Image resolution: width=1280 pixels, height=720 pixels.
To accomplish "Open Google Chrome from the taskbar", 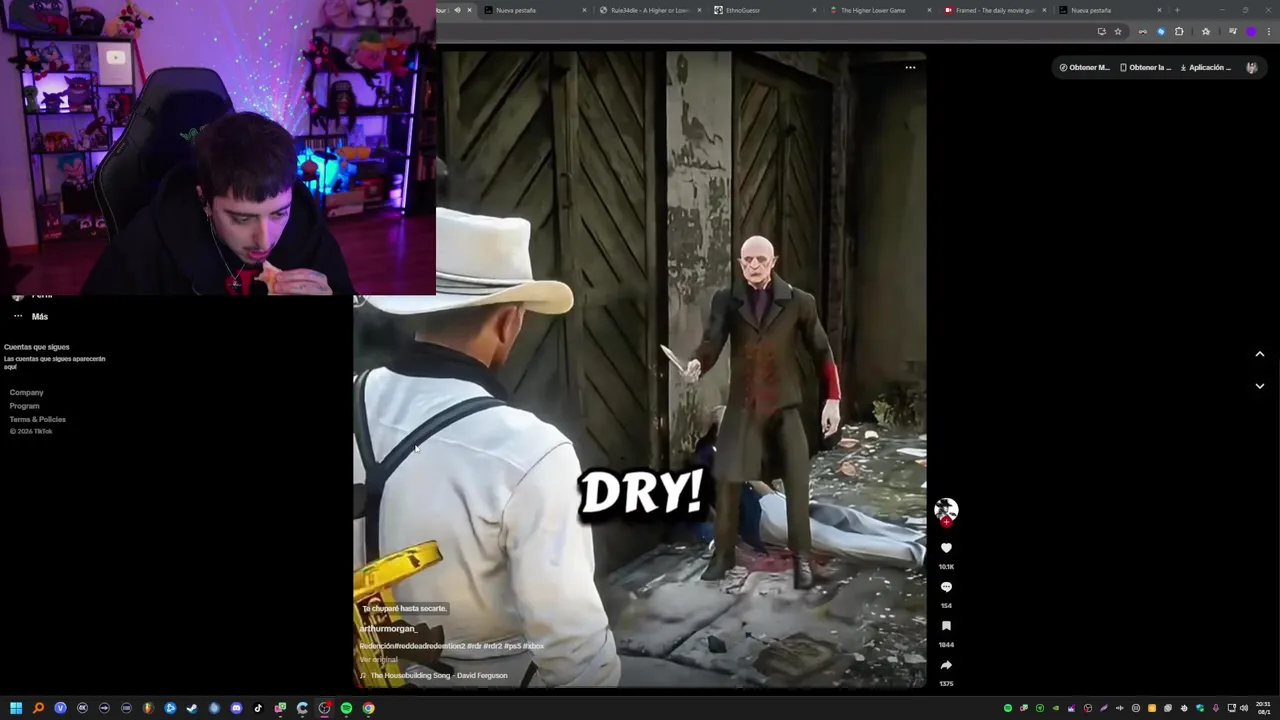I will pos(368,708).
